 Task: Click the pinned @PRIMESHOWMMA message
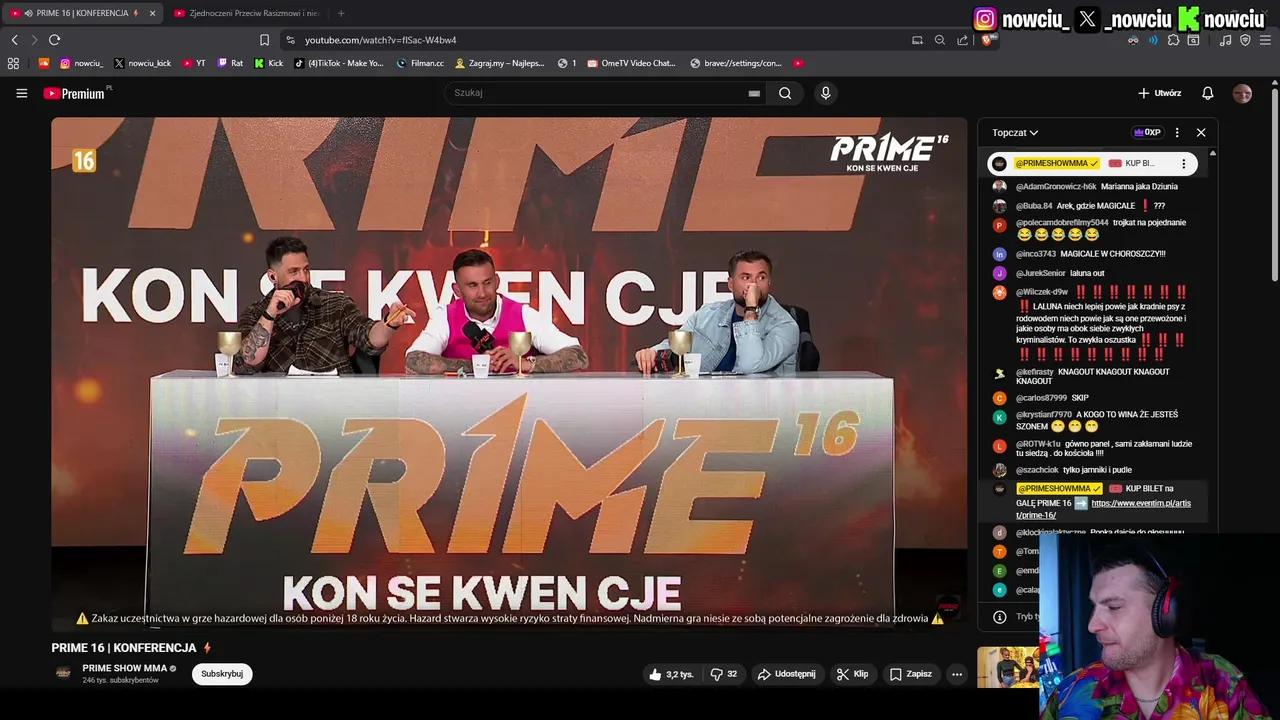tap(1093, 163)
